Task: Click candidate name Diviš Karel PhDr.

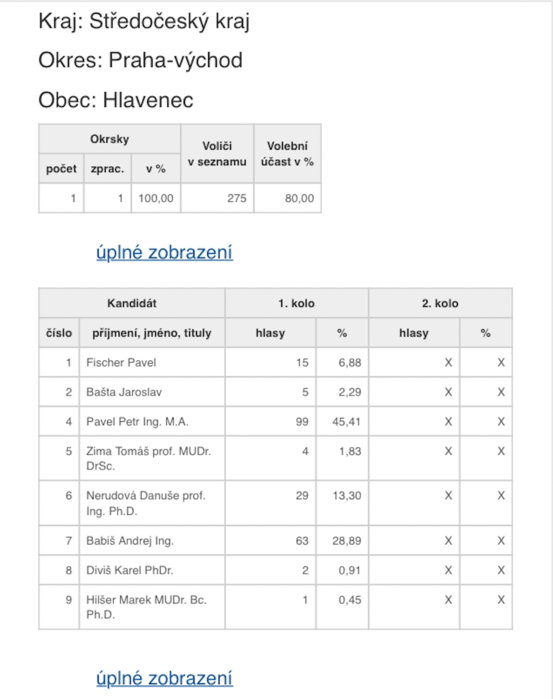Action: [130, 570]
